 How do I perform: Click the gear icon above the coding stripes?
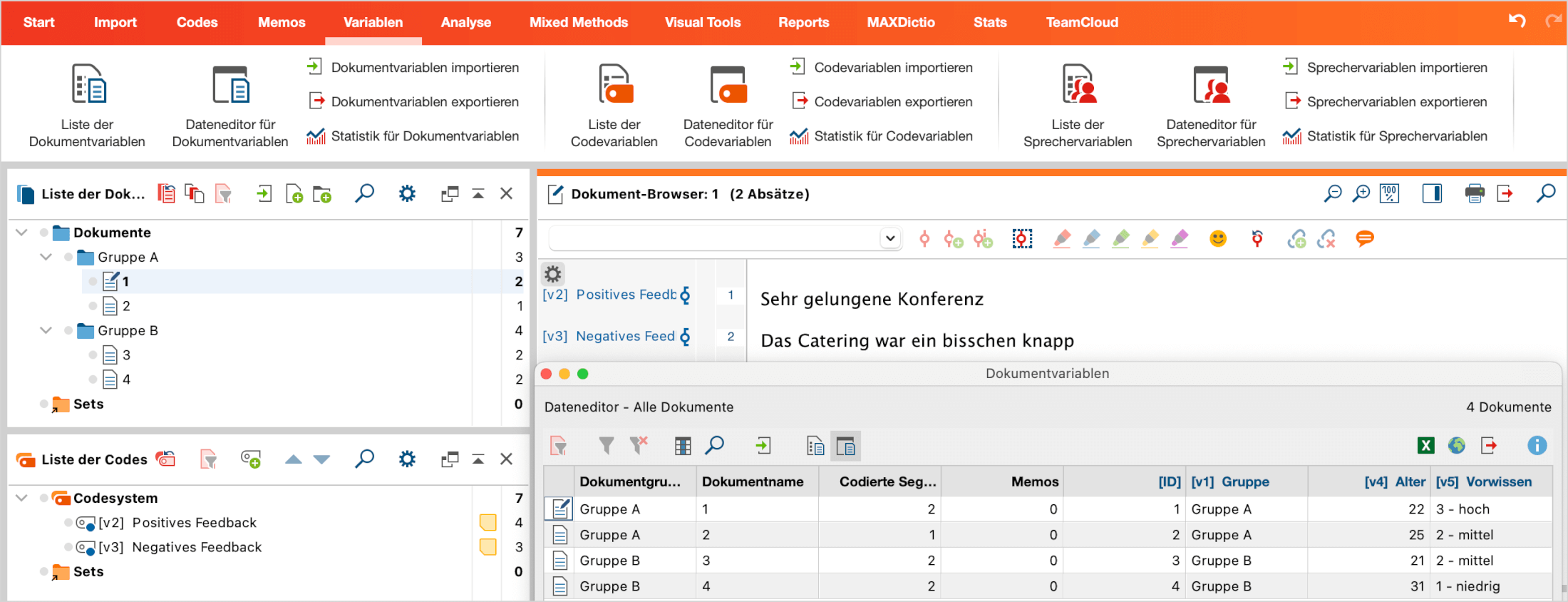click(553, 274)
